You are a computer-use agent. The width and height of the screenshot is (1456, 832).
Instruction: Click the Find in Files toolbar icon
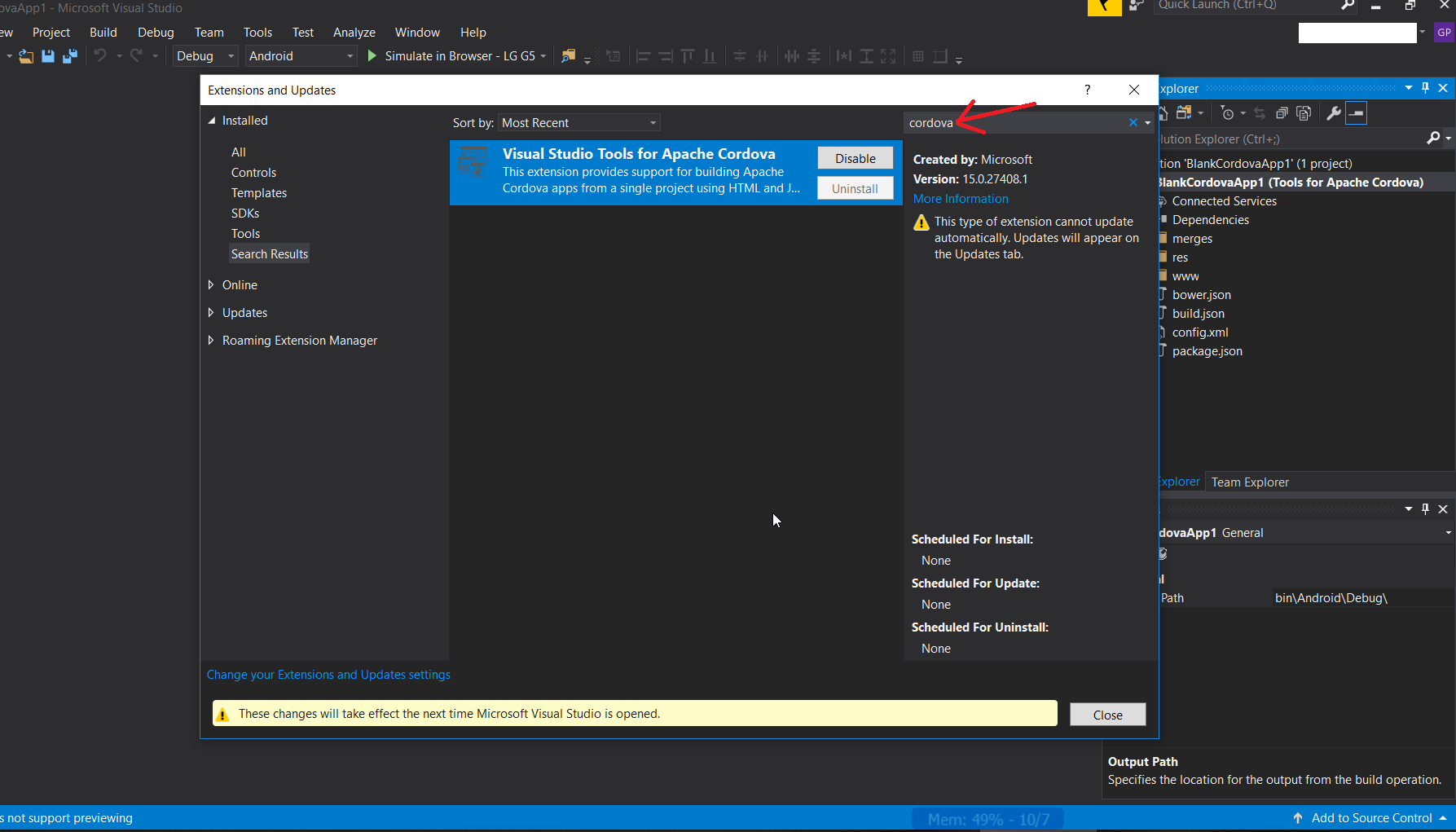pyautogui.click(x=569, y=56)
